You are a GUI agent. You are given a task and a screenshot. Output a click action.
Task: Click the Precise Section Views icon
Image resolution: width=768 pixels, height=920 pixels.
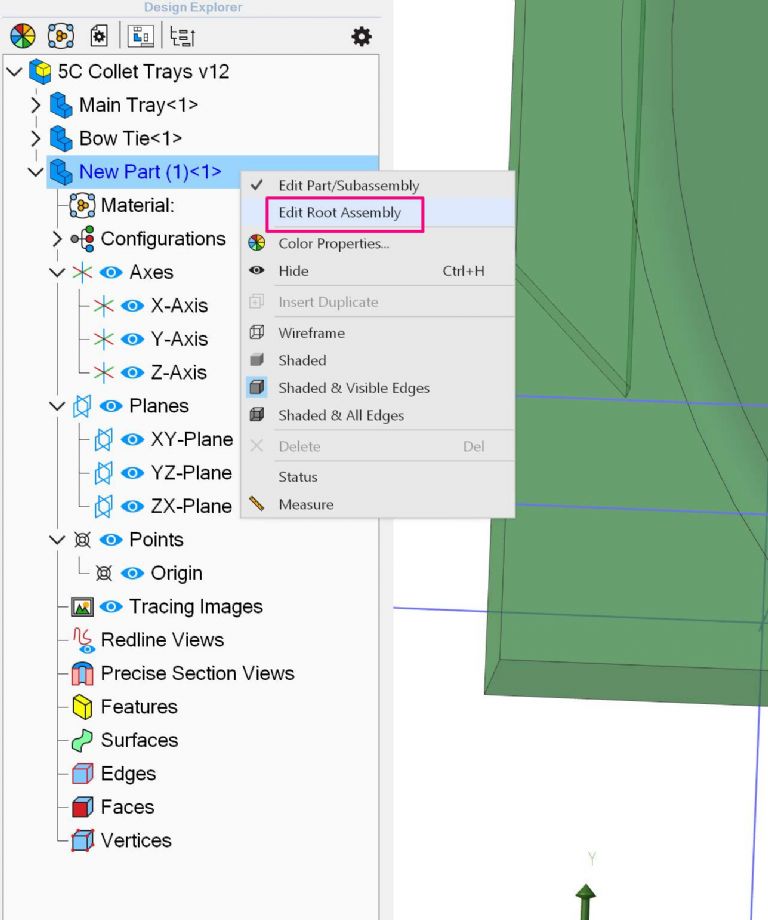point(83,674)
